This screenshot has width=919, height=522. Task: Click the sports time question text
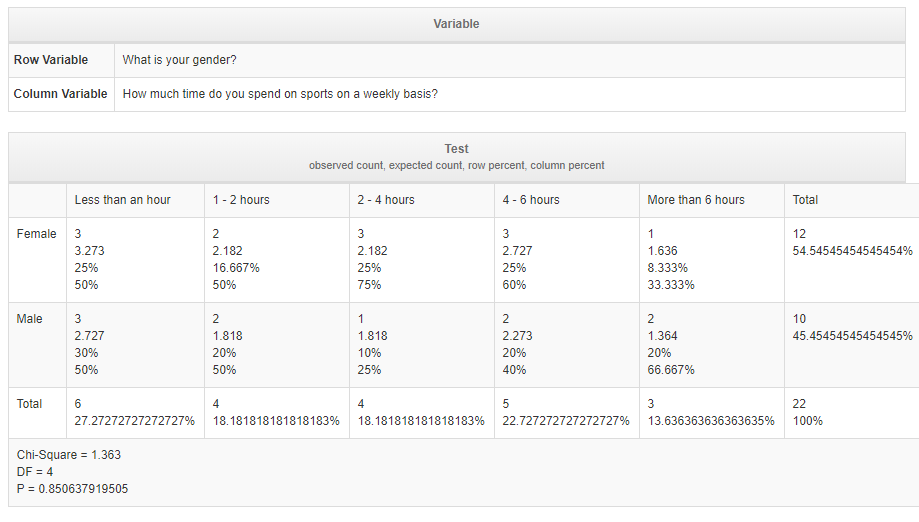click(x=280, y=94)
